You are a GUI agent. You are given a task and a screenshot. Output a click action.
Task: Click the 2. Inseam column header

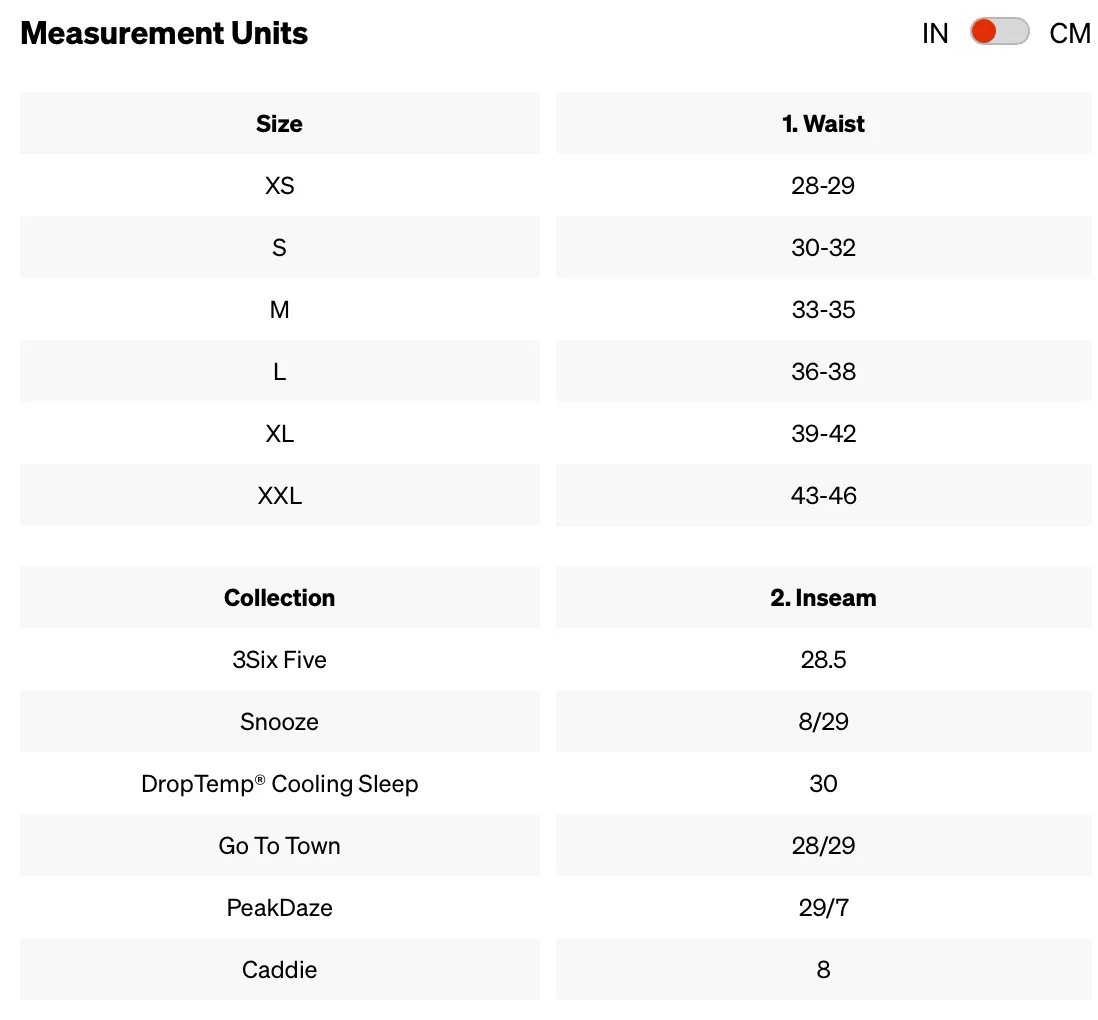(x=823, y=598)
